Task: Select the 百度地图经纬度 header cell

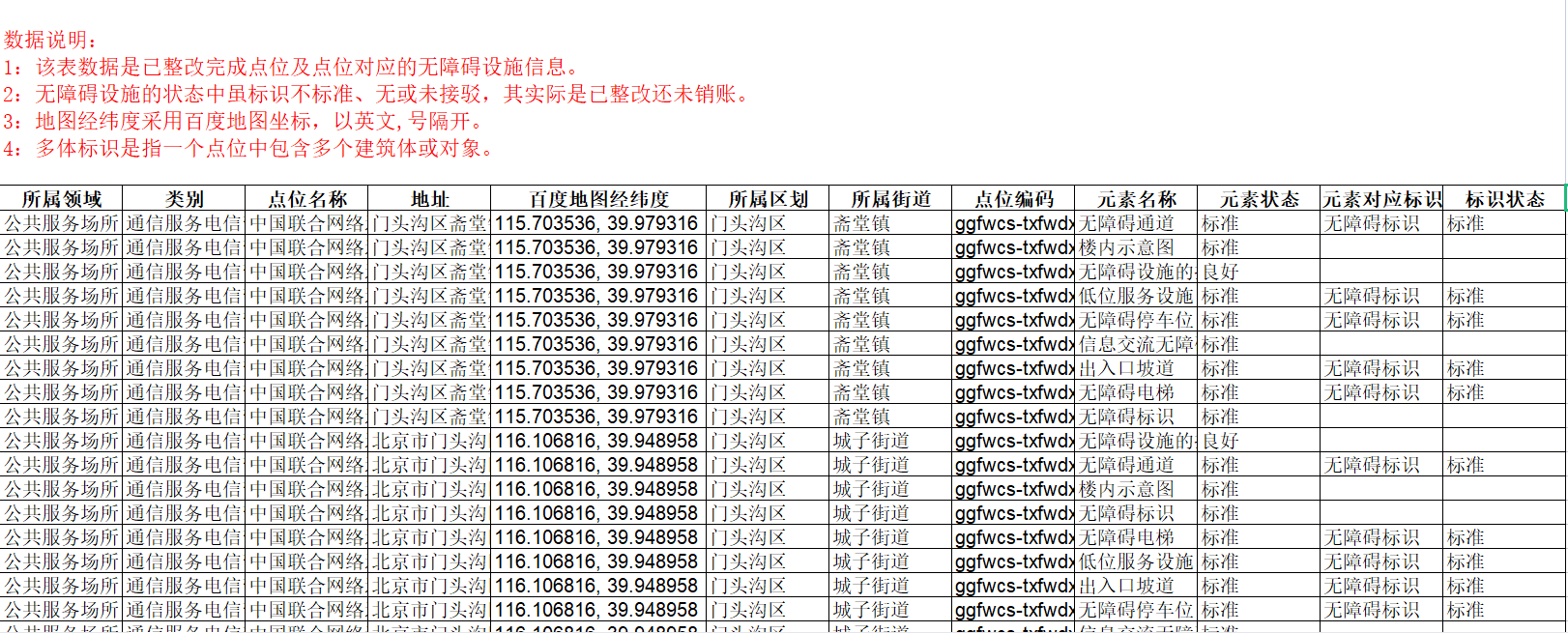Action: (598, 199)
